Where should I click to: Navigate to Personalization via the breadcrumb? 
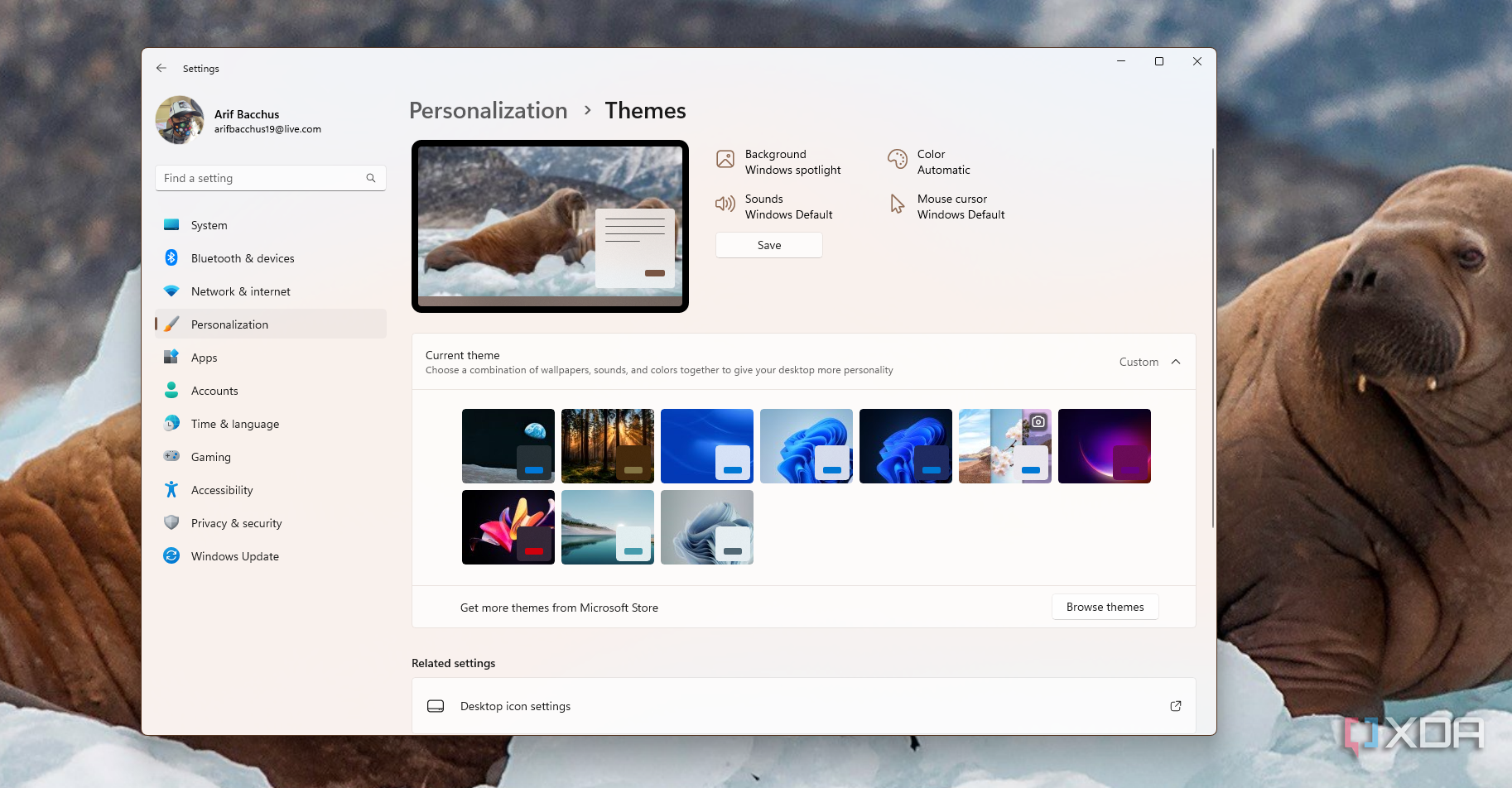[488, 110]
